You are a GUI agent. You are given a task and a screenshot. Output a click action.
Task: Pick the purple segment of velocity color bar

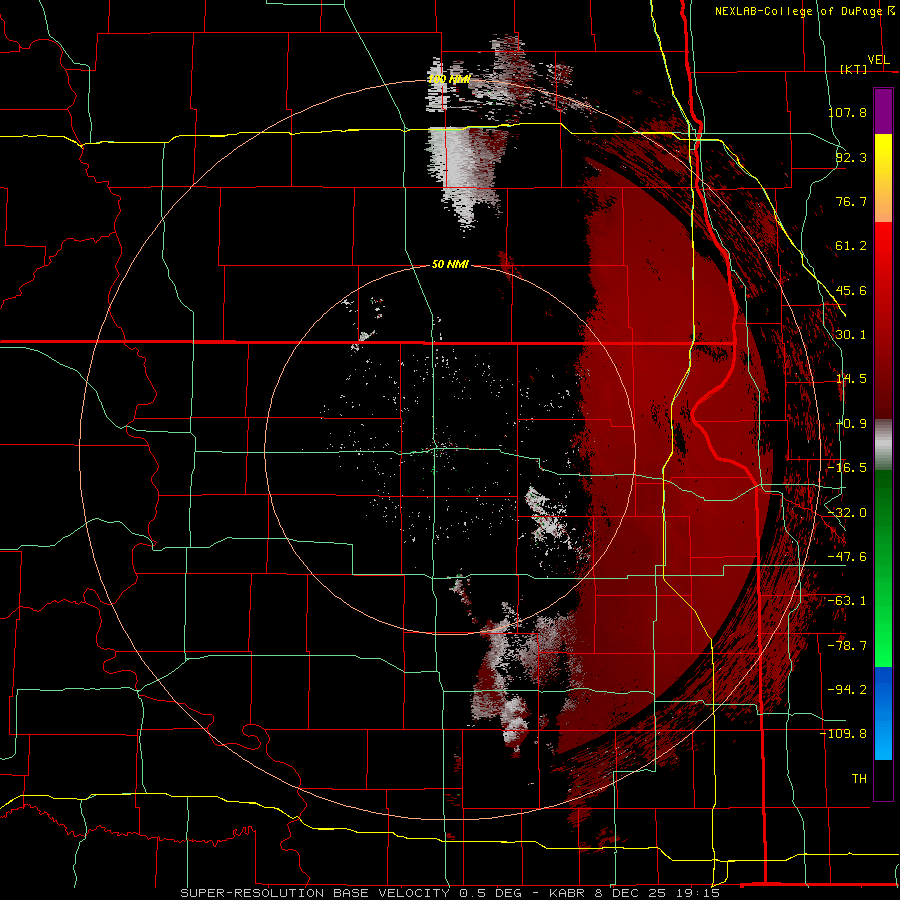883,111
